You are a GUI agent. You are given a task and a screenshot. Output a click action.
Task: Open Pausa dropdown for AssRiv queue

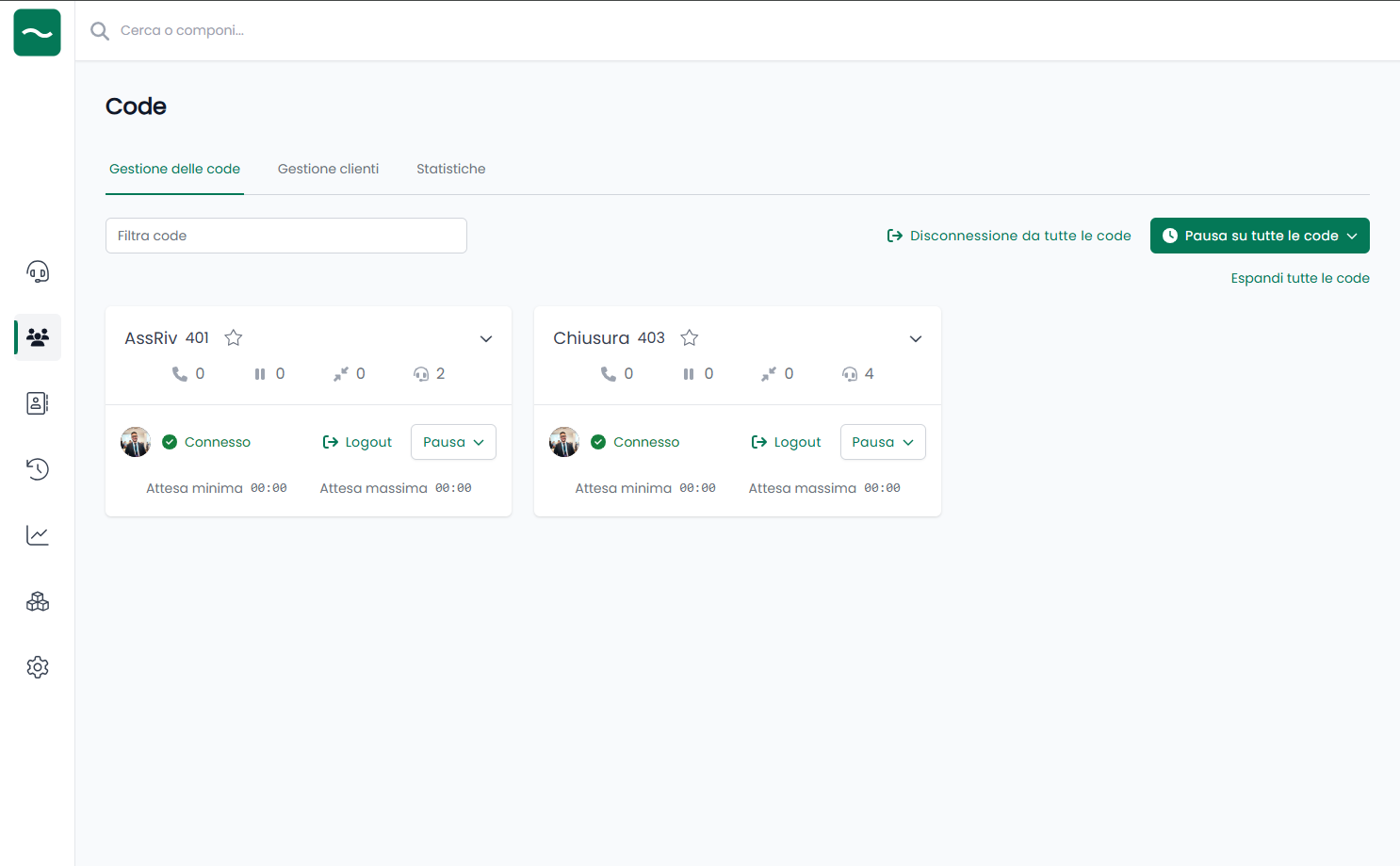(453, 442)
